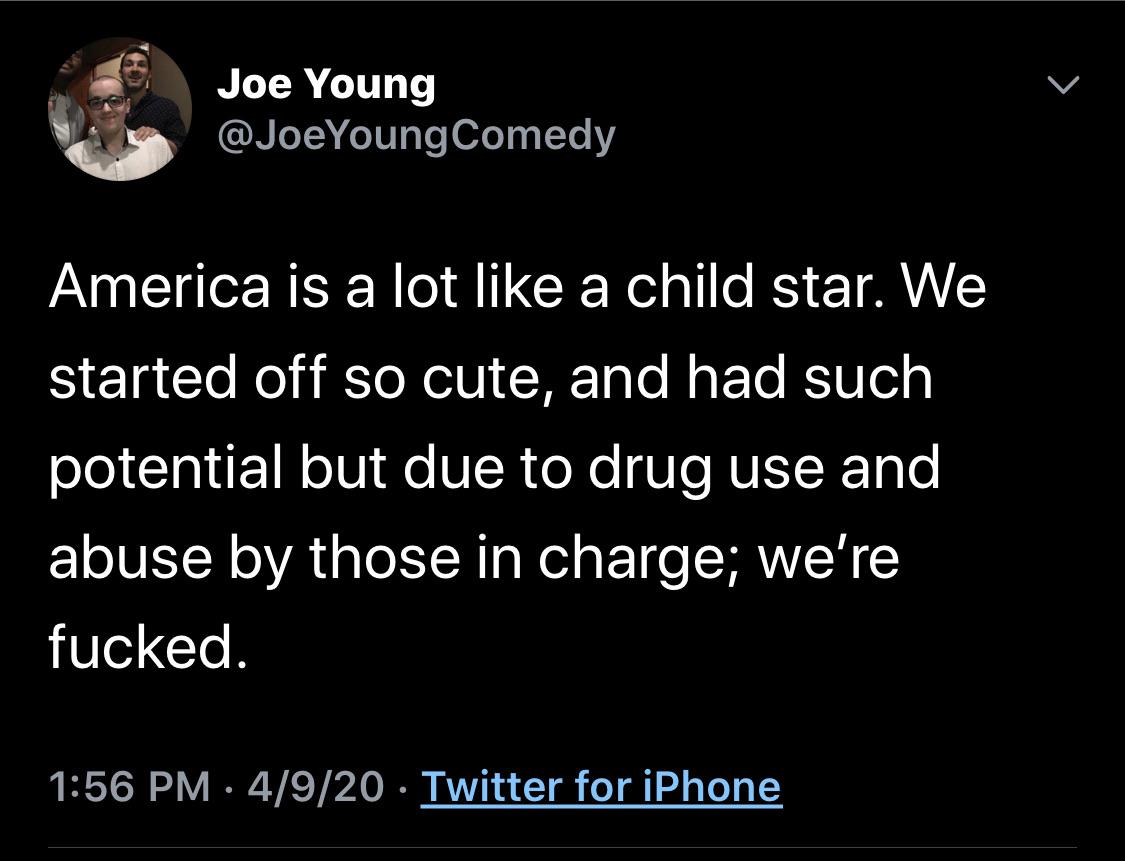Click Joe Young's profile avatar
Screen dimensions: 1125x861
[x=119, y=109]
